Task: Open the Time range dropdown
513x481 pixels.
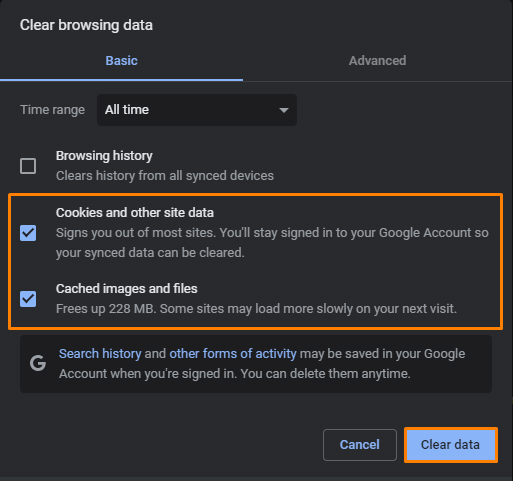Action: (197, 110)
